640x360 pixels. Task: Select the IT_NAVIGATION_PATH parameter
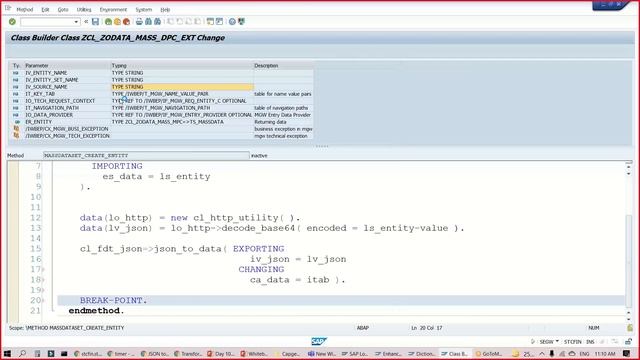(x=52, y=108)
